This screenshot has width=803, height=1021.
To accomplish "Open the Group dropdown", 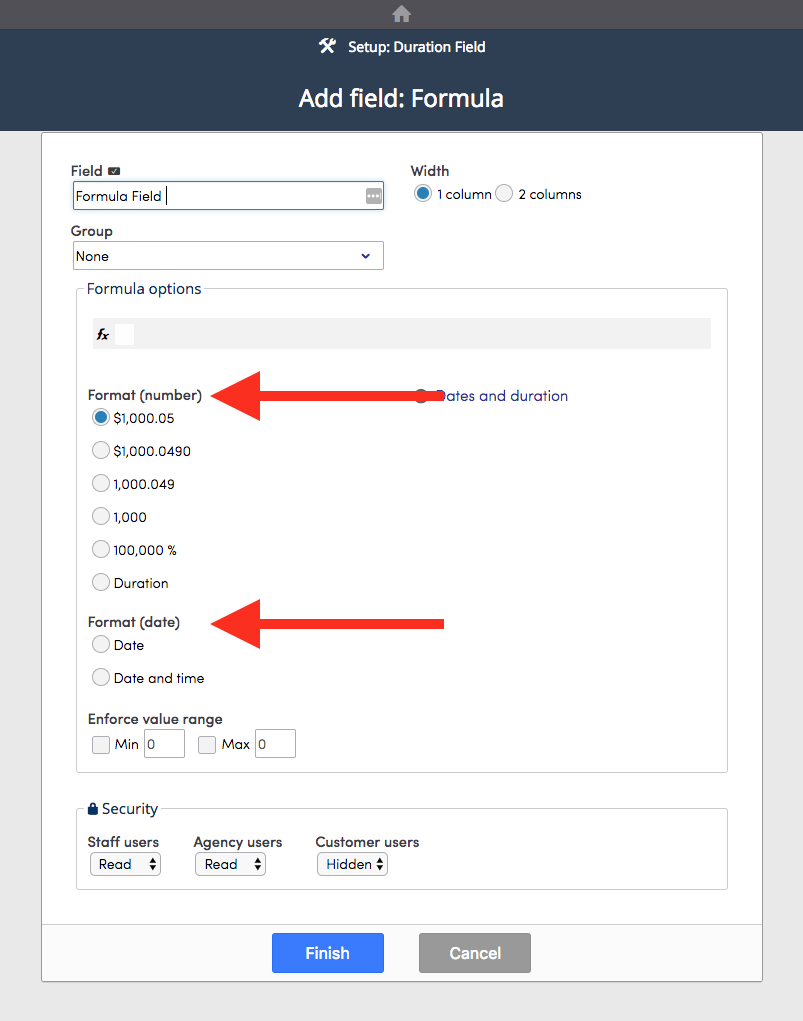I will point(227,255).
